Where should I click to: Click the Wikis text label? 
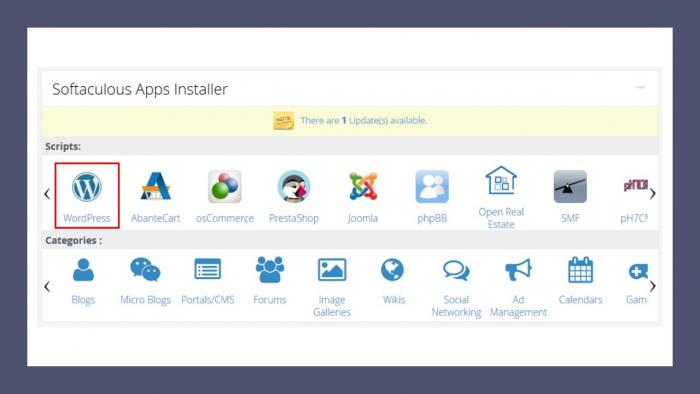point(394,300)
